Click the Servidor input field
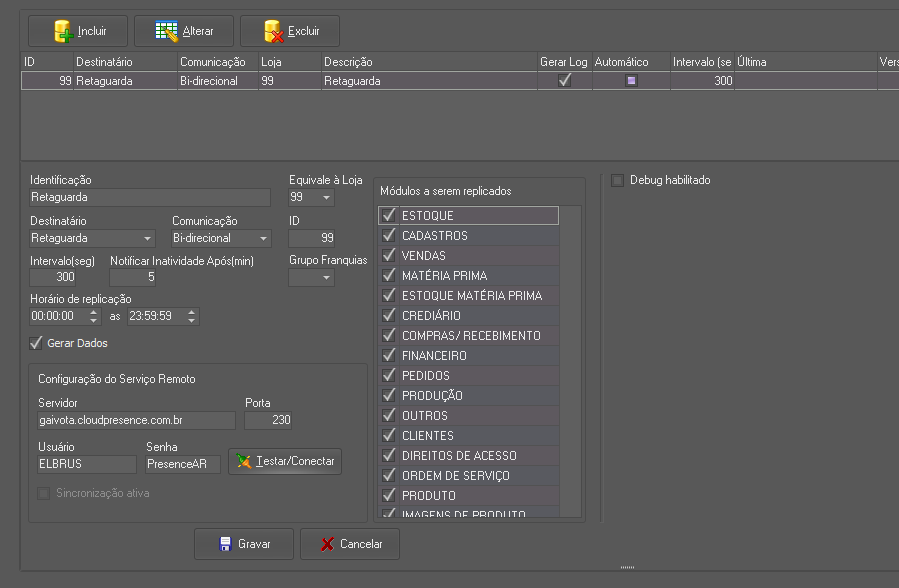Image resolution: width=899 pixels, height=588 pixels. click(x=136, y=420)
